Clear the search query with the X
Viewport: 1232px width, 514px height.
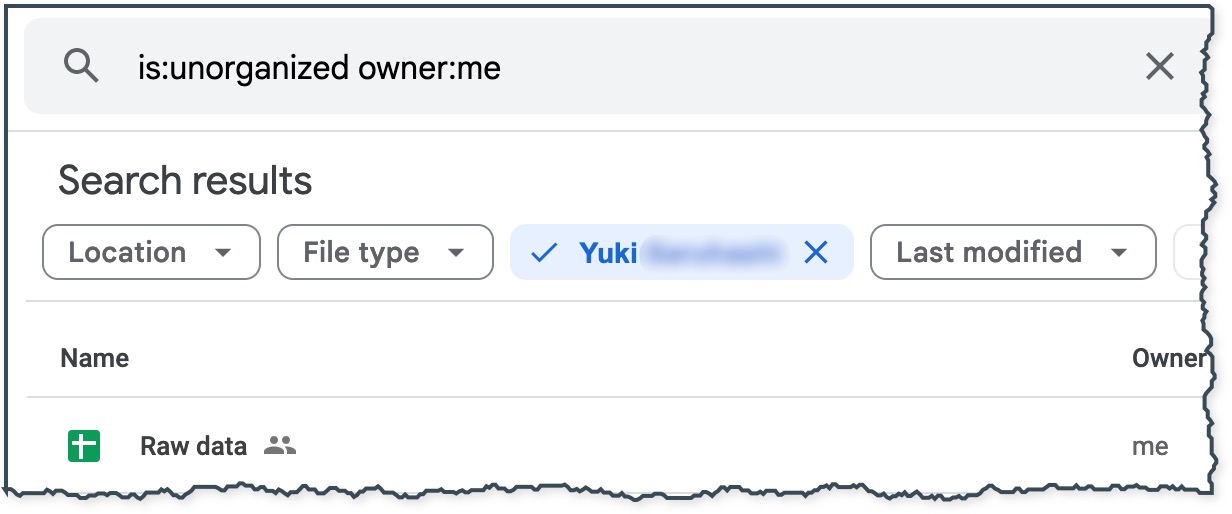(1159, 67)
